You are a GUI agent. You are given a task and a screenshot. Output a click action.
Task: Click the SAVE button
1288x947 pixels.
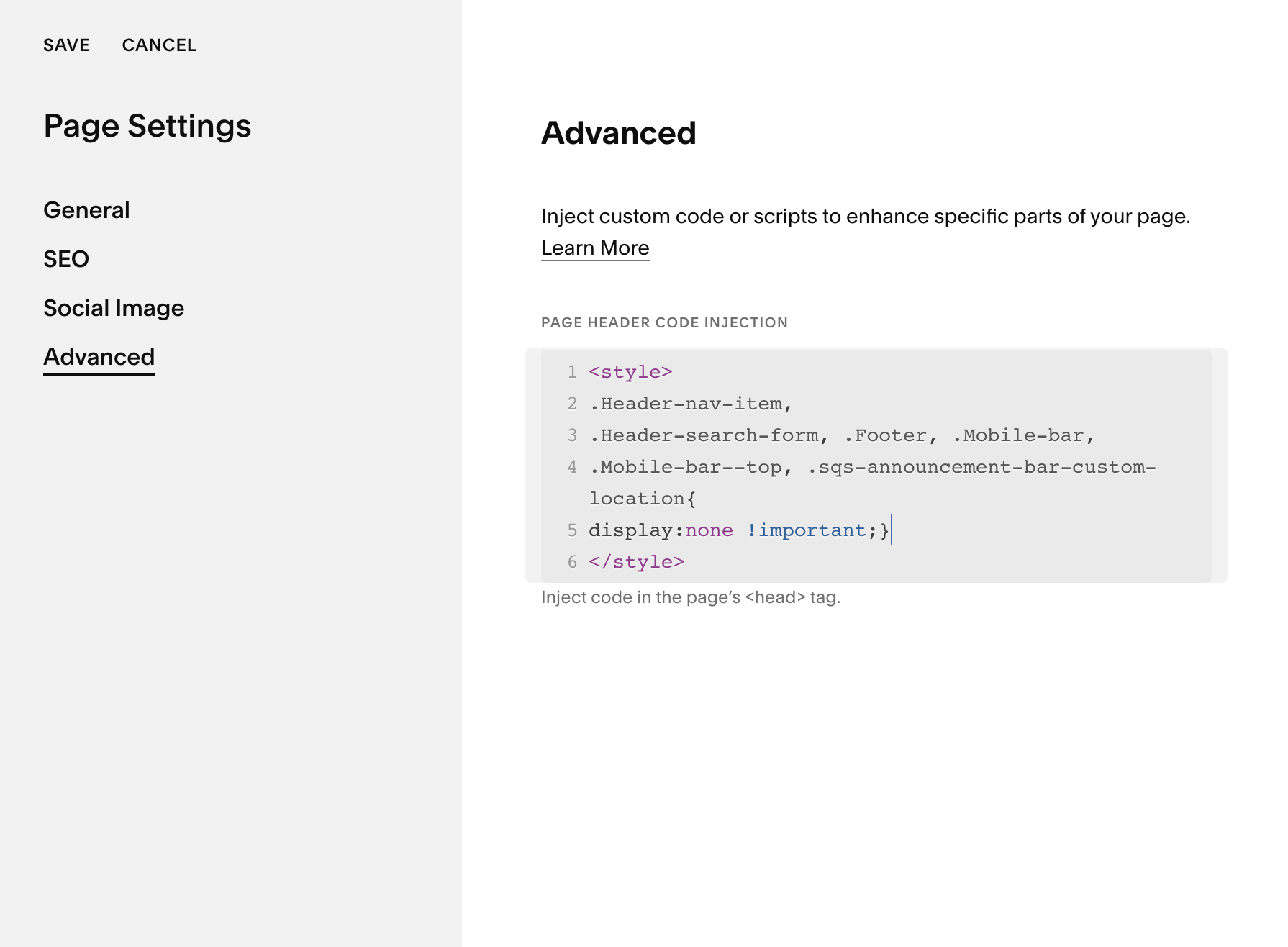(x=66, y=45)
